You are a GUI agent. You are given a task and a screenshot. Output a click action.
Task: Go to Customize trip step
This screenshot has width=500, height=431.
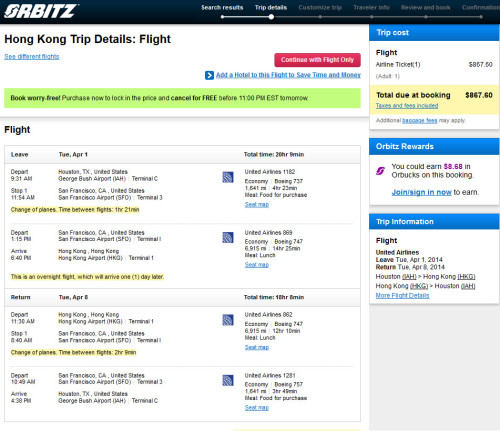click(320, 7)
